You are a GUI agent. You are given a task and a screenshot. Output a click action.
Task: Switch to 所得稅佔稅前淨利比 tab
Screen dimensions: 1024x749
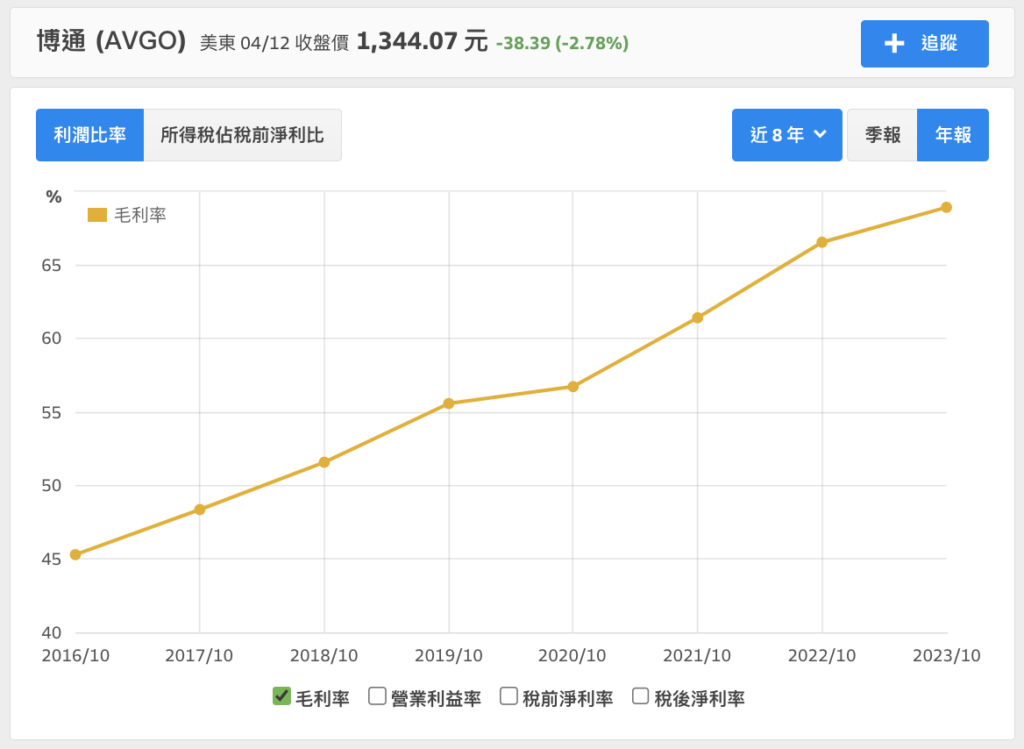coord(242,135)
